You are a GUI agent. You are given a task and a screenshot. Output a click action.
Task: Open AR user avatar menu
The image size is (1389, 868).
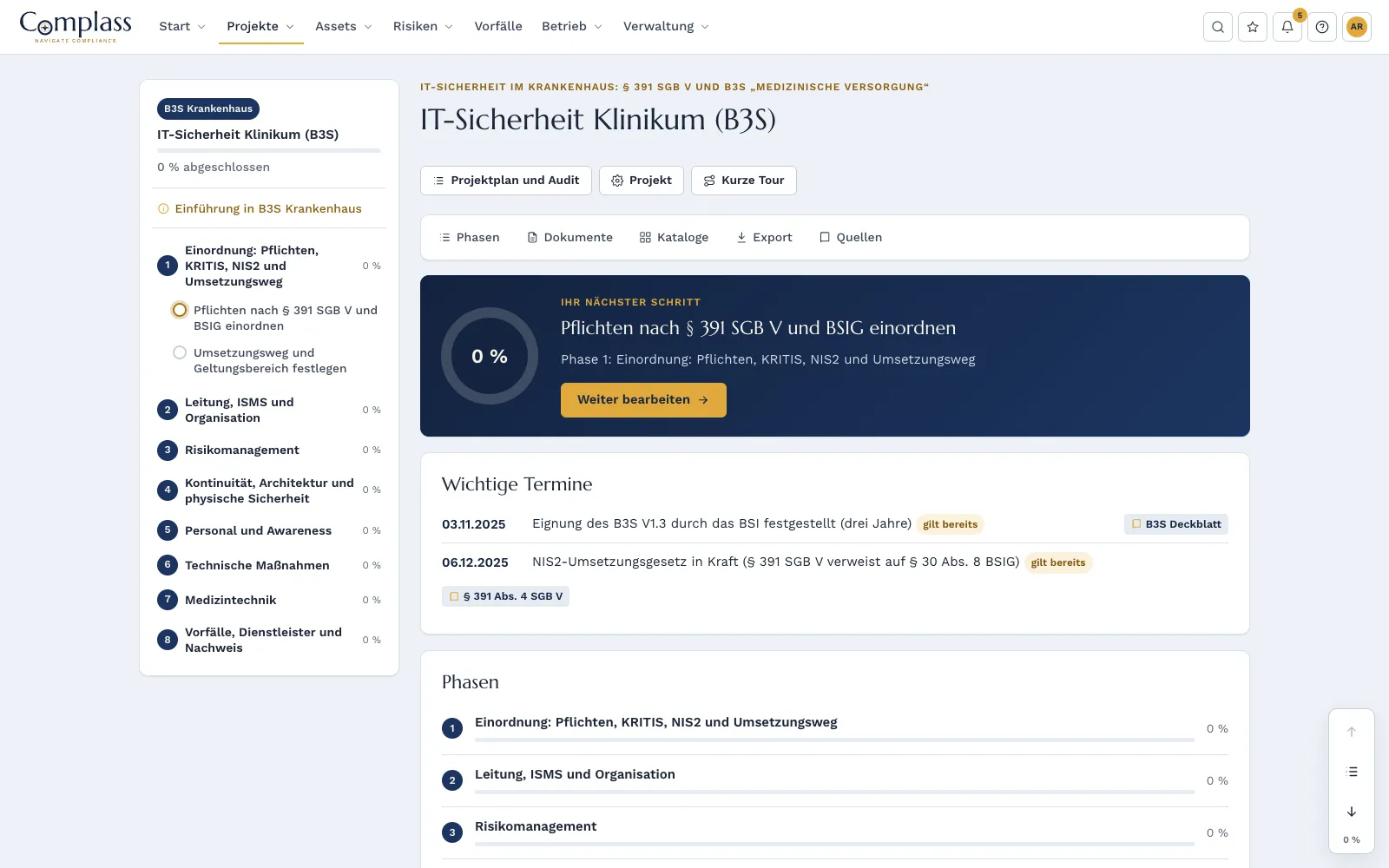click(1357, 27)
